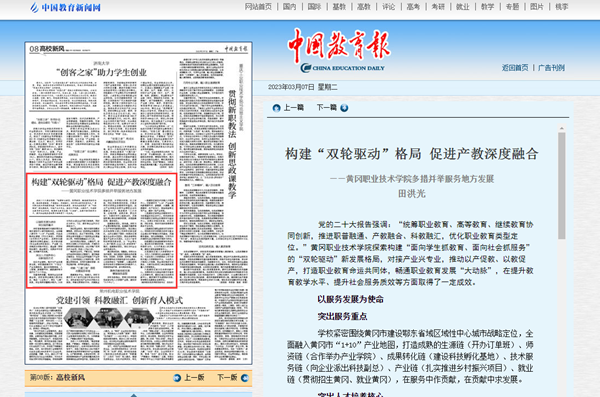Follow the 返回首页 link
The height and width of the screenshot is (397, 600).
pyautogui.click(x=515, y=68)
